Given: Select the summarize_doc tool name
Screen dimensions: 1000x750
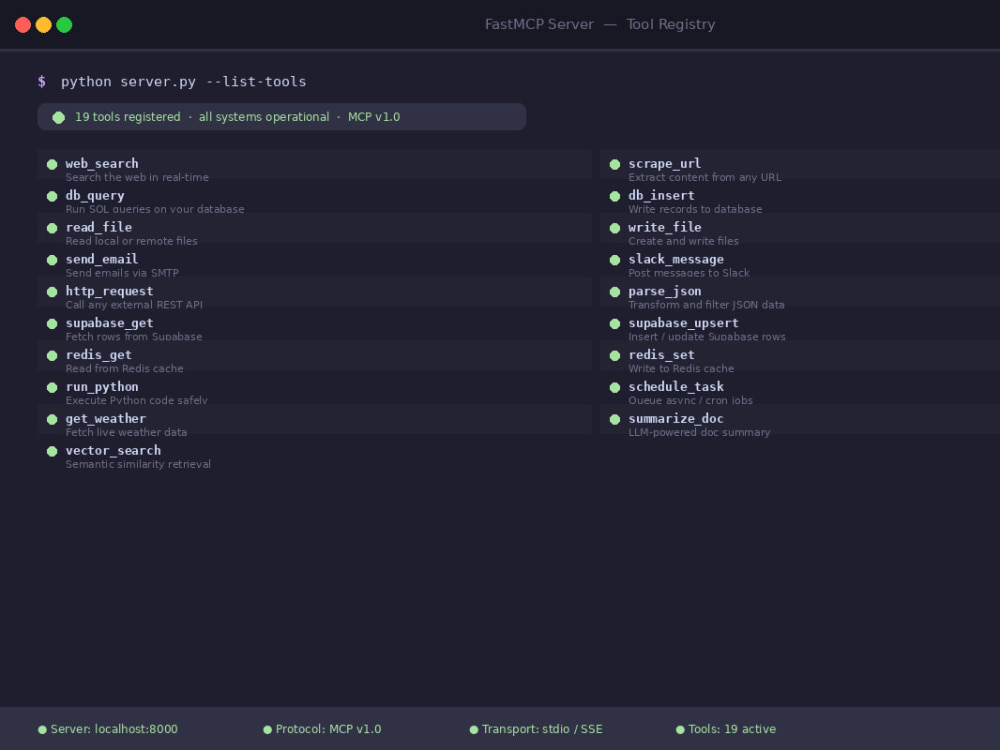Looking at the screenshot, I should 676,419.
